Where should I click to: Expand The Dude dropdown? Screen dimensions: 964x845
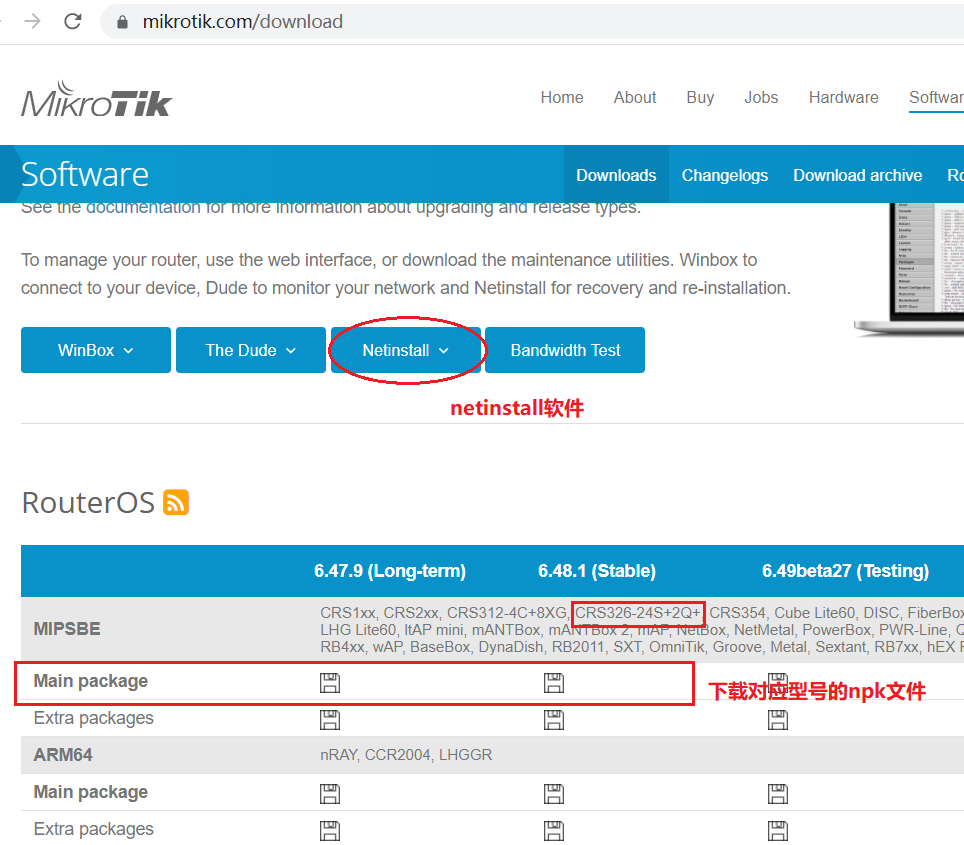pos(251,350)
